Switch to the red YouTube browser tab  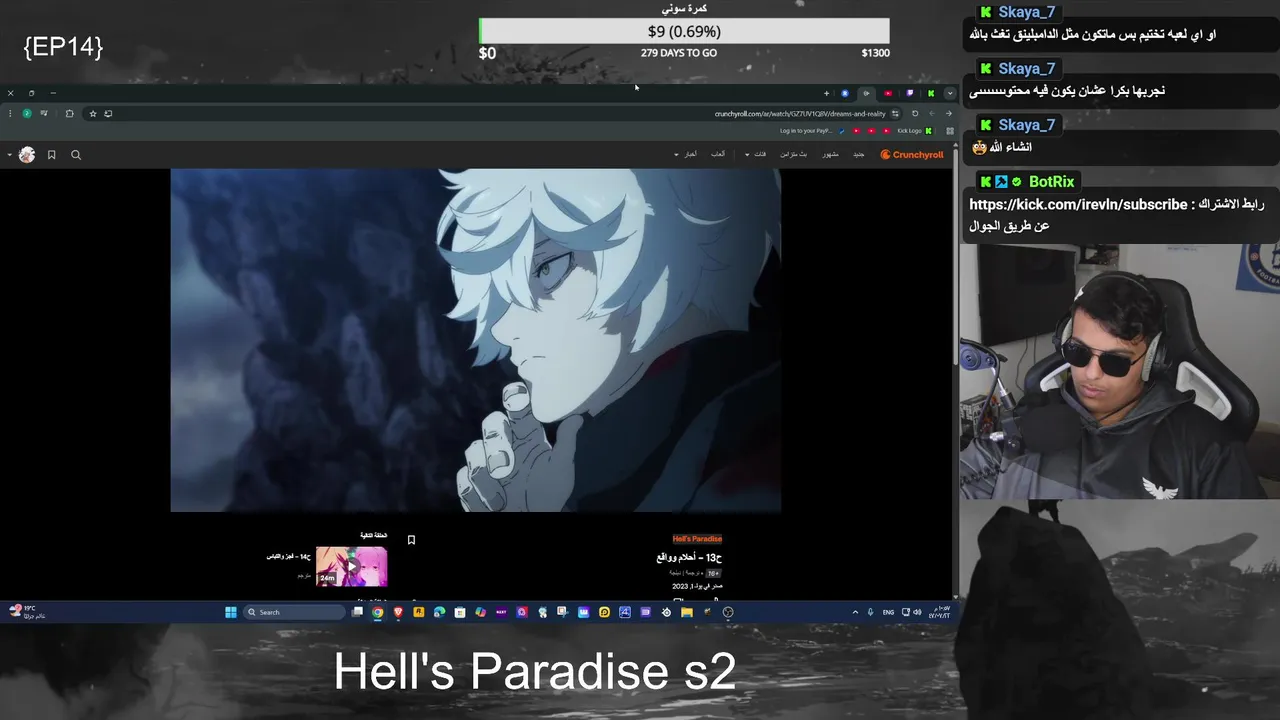pyautogui.click(x=888, y=93)
